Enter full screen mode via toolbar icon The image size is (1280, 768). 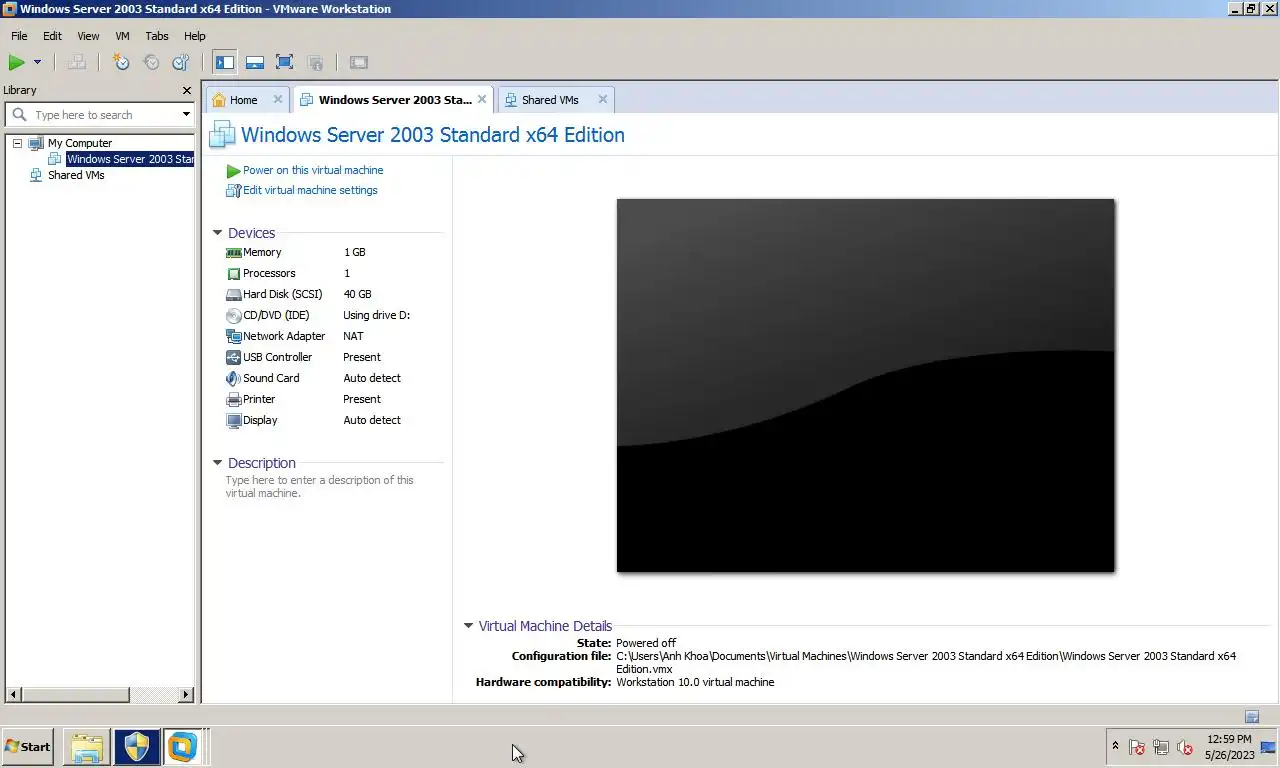tap(285, 62)
